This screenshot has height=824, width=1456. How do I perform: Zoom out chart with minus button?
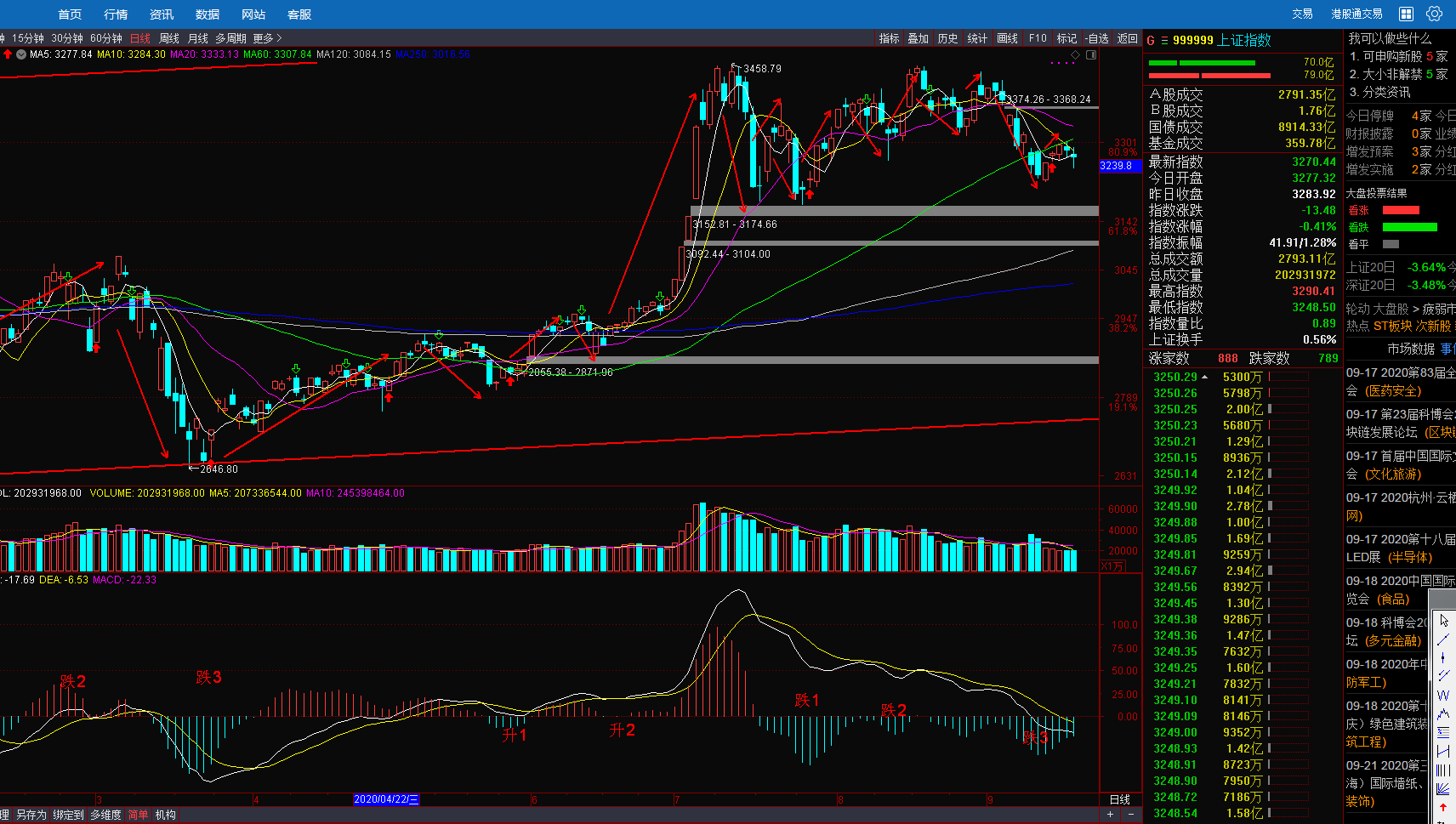(x=1130, y=815)
